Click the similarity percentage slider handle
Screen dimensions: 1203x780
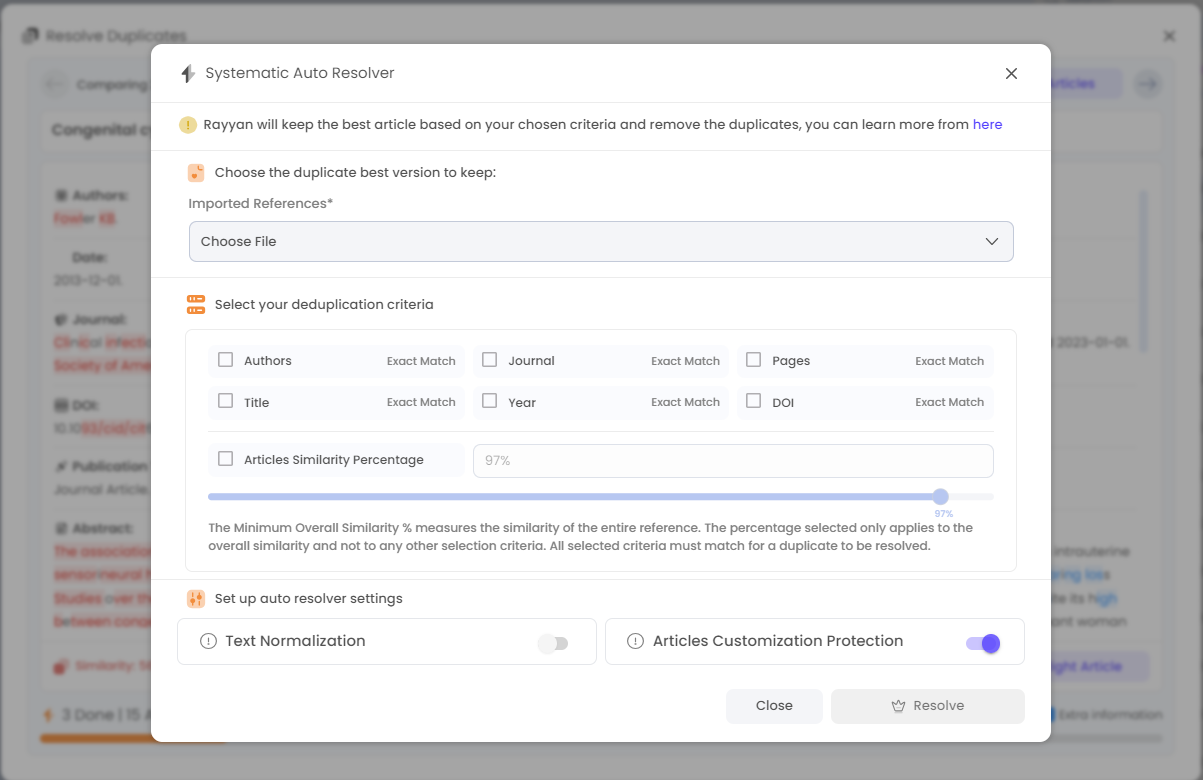(x=940, y=497)
